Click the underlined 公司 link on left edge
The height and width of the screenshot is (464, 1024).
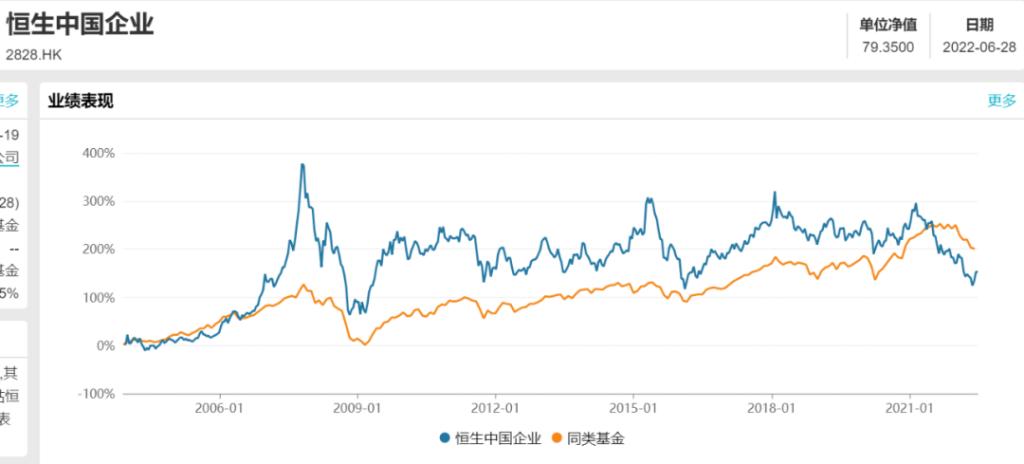pyautogui.click(x=9, y=157)
